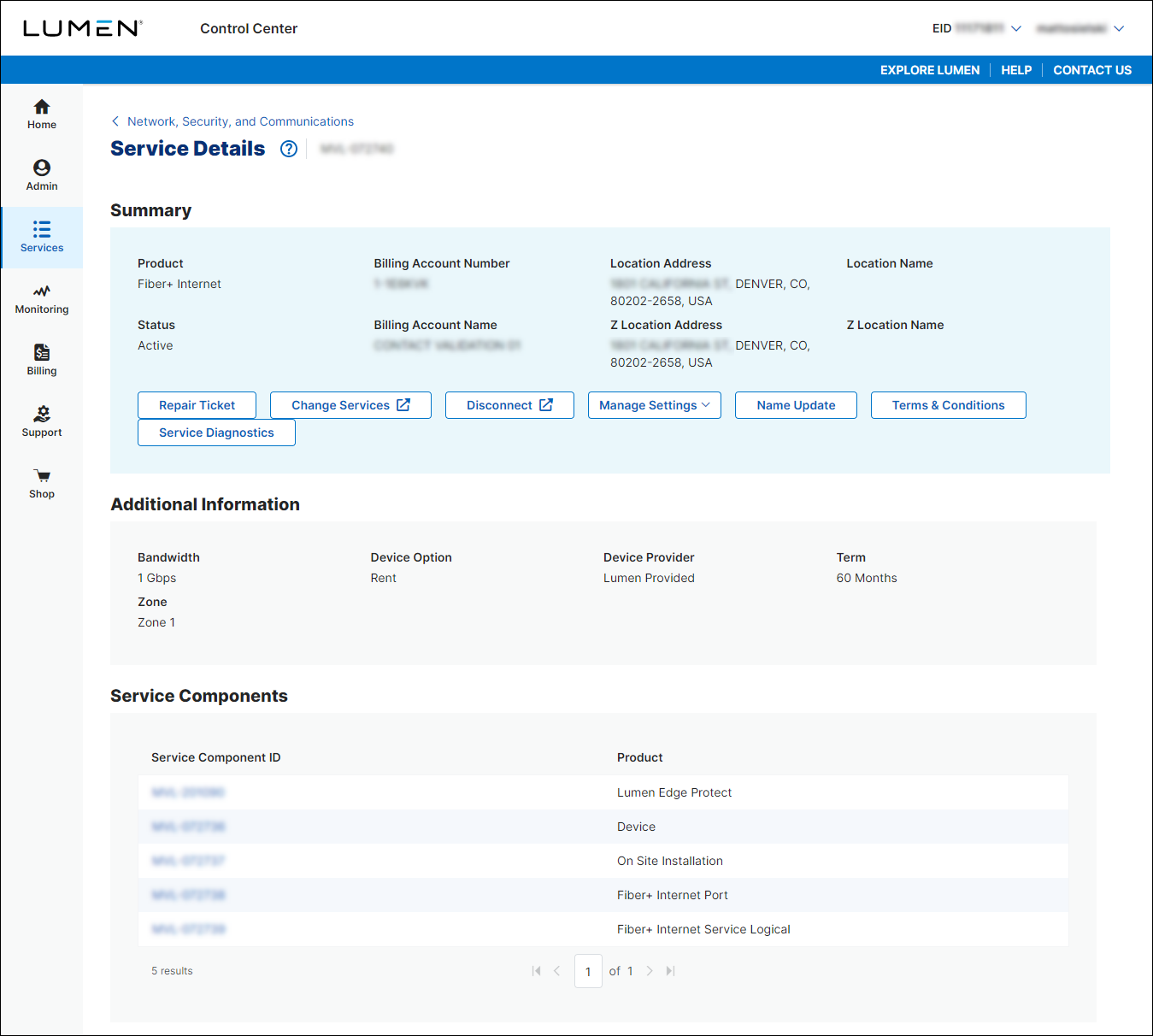Click the 'Zone 1' value

(x=156, y=622)
